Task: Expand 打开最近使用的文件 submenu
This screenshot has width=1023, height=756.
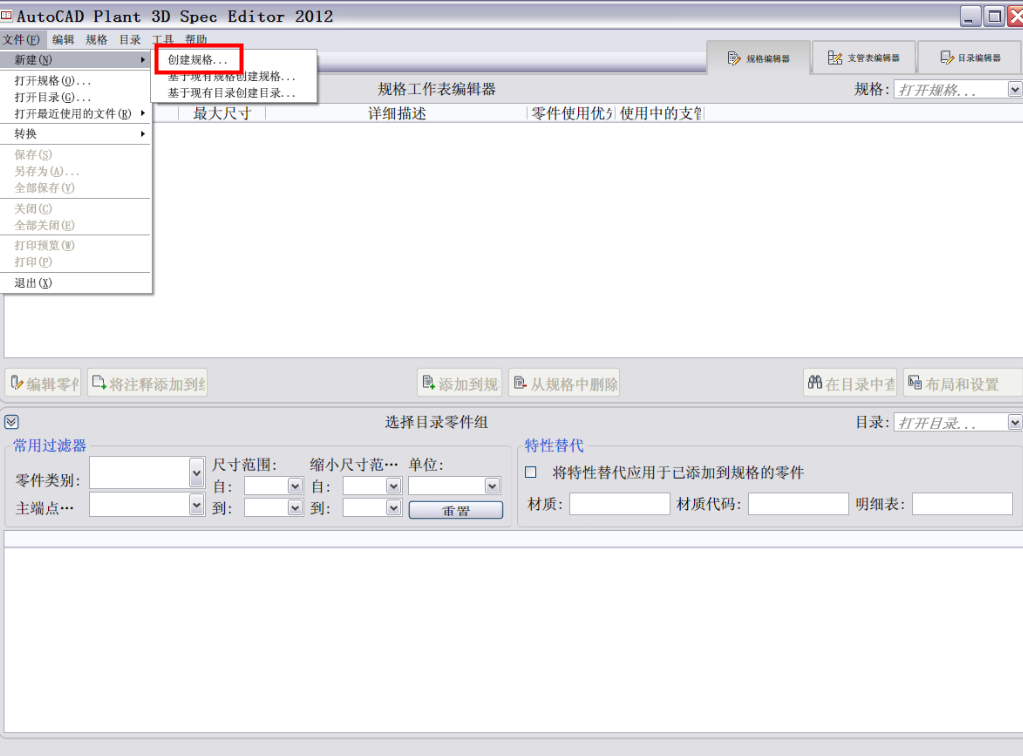Action: pos(76,113)
